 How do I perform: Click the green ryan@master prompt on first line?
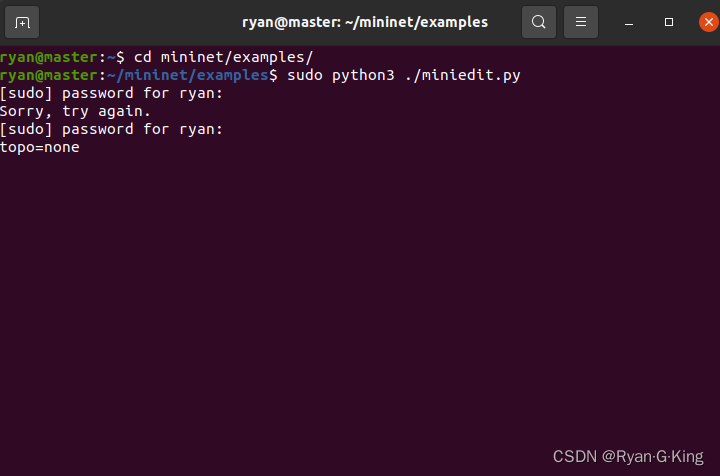(x=49, y=57)
